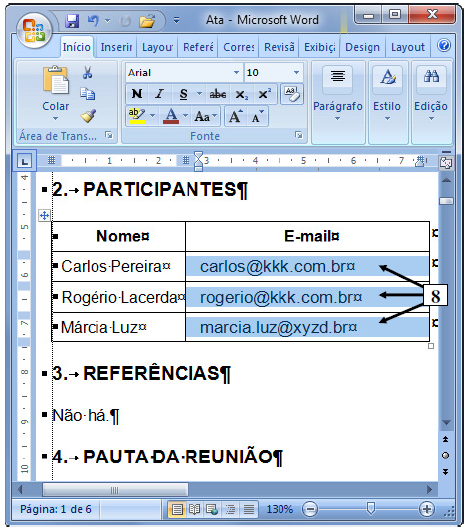Click the Redo button

[x=125, y=22]
